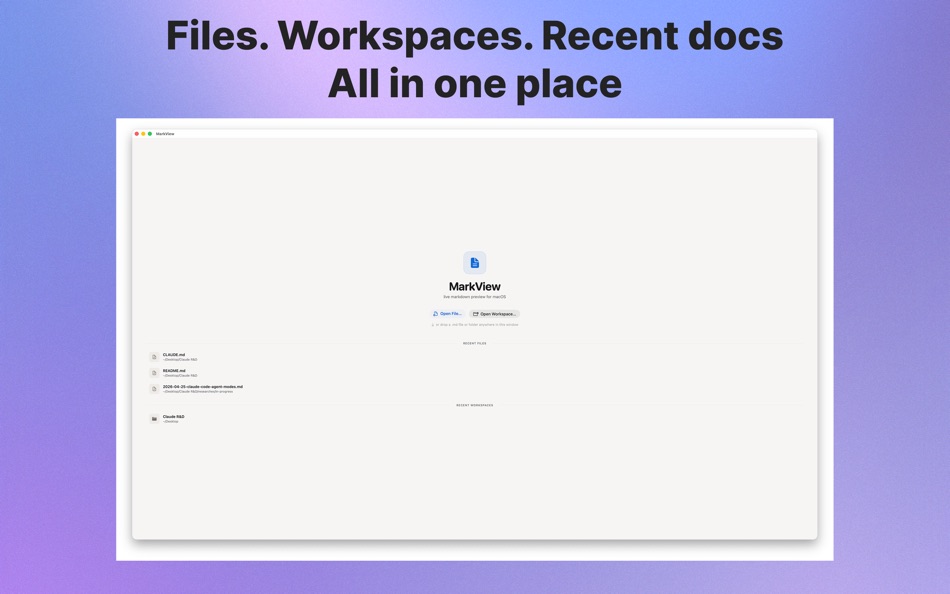Close the MarkView window with red button
This screenshot has height=594, width=950.
(x=136, y=134)
